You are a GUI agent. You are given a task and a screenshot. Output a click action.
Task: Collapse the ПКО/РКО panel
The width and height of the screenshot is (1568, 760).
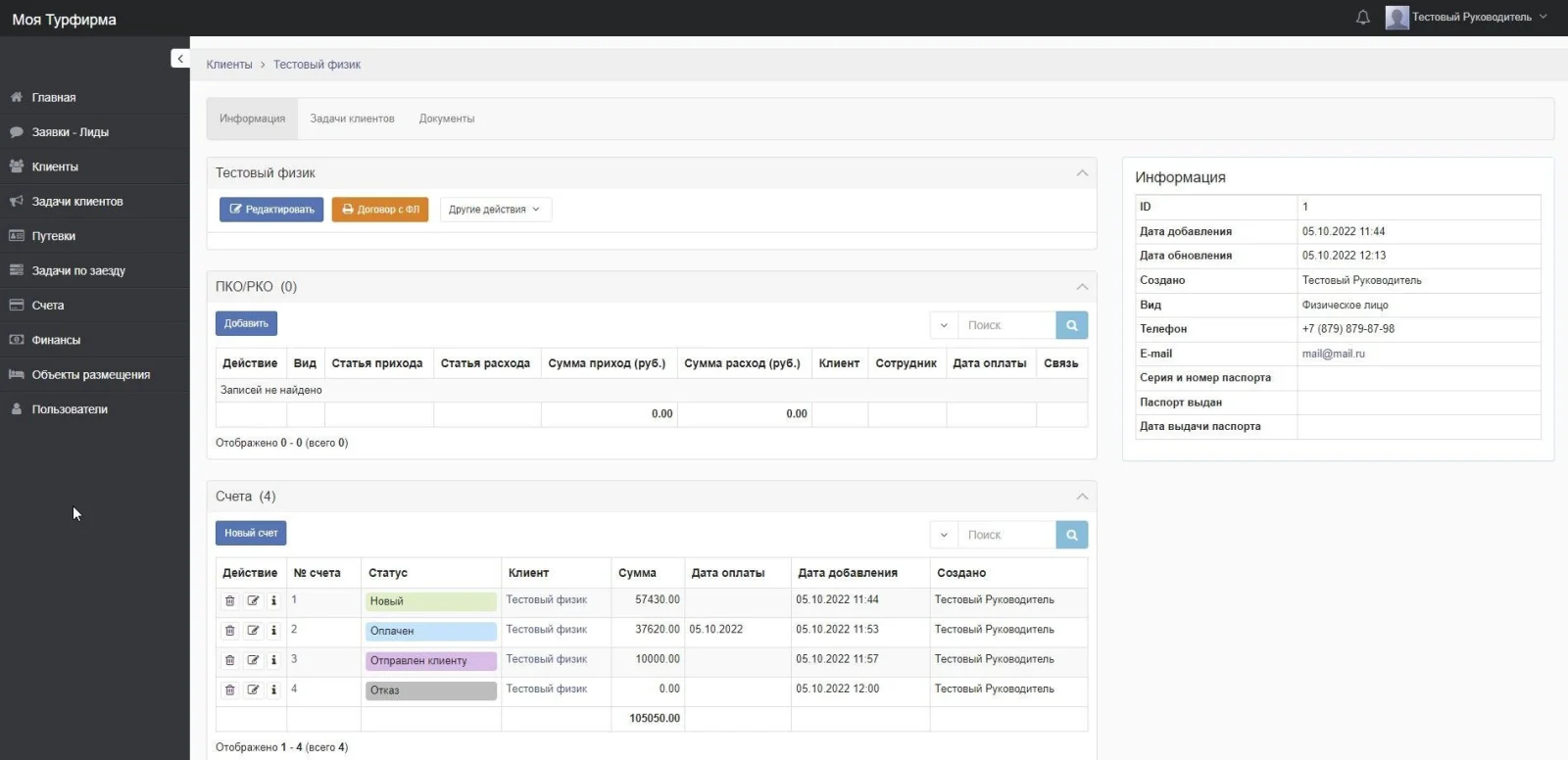point(1082,287)
